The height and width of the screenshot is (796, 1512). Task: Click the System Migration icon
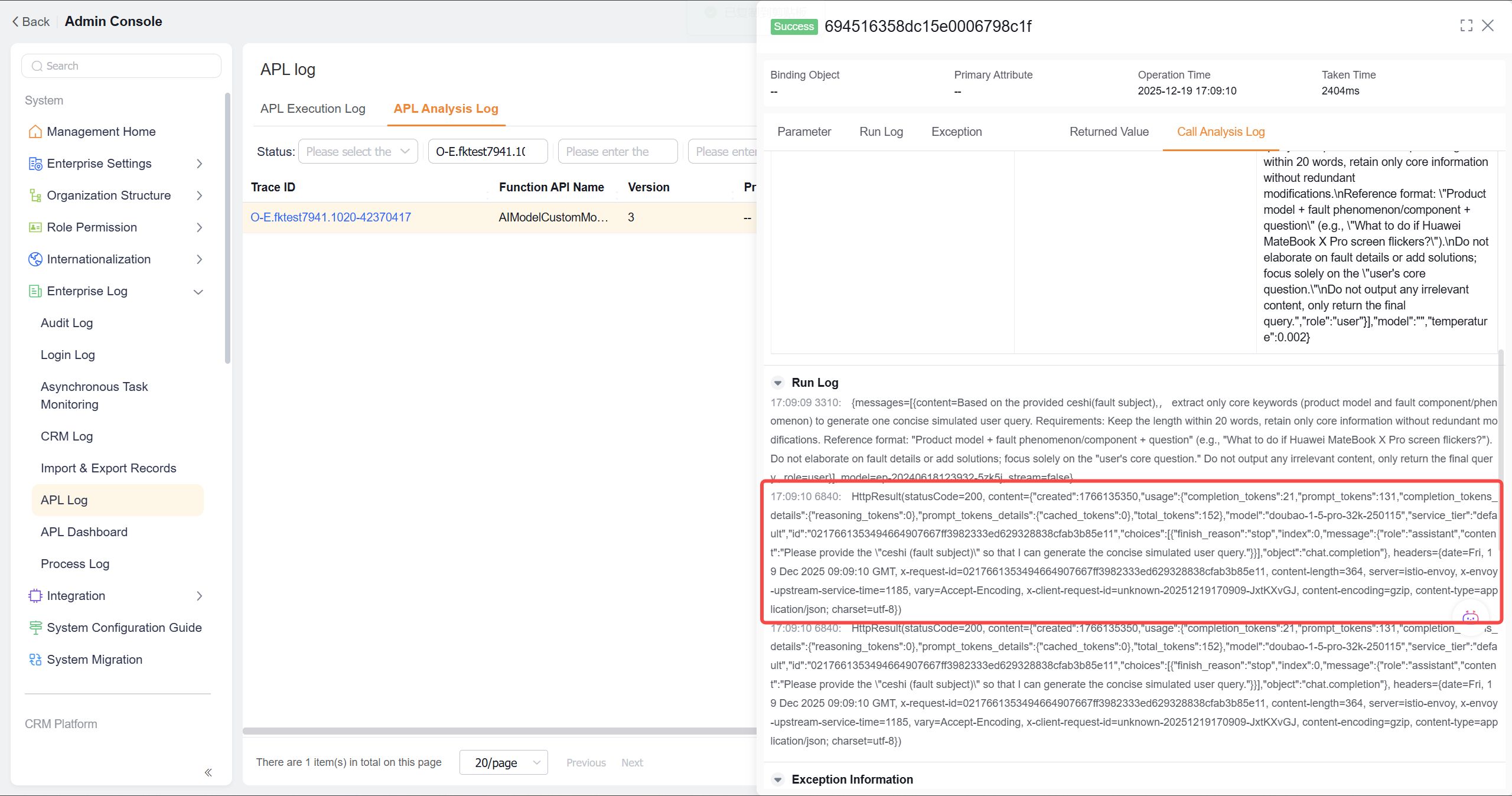click(35, 660)
